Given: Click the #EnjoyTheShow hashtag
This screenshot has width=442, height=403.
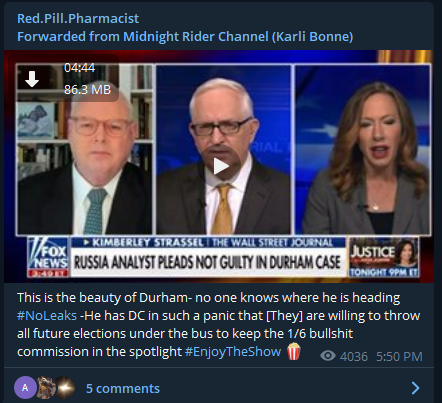Looking at the screenshot, I should [233, 352].
